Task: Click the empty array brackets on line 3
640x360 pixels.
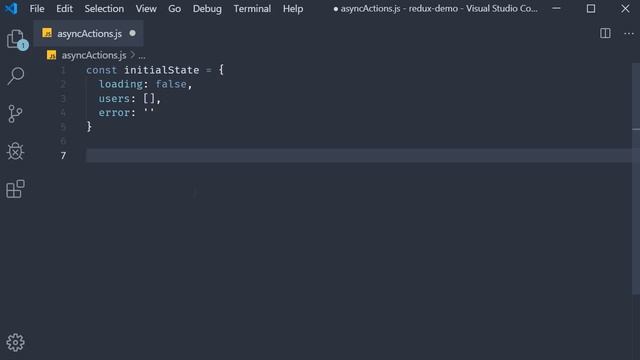Action: [149, 98]
